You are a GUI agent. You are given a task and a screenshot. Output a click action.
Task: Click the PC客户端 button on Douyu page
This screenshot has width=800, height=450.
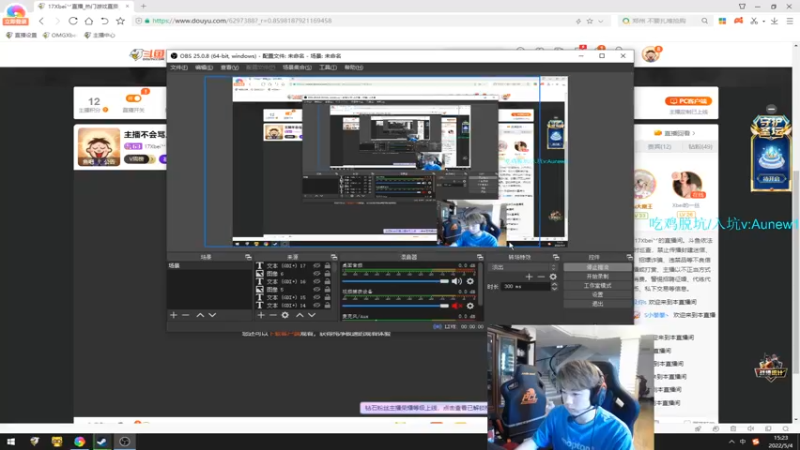(688, 101)
